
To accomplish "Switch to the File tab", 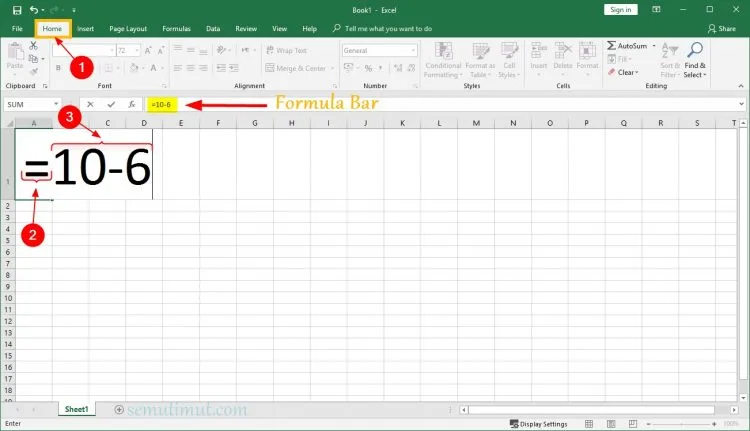I will pyautogui.click(x=17, y=29).
